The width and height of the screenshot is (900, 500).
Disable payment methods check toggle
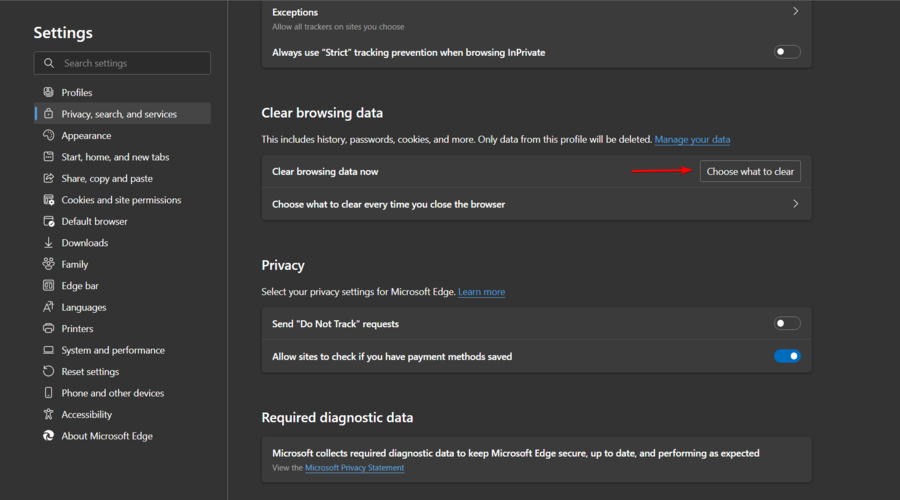pyautogui.click(x=787, y=356)
